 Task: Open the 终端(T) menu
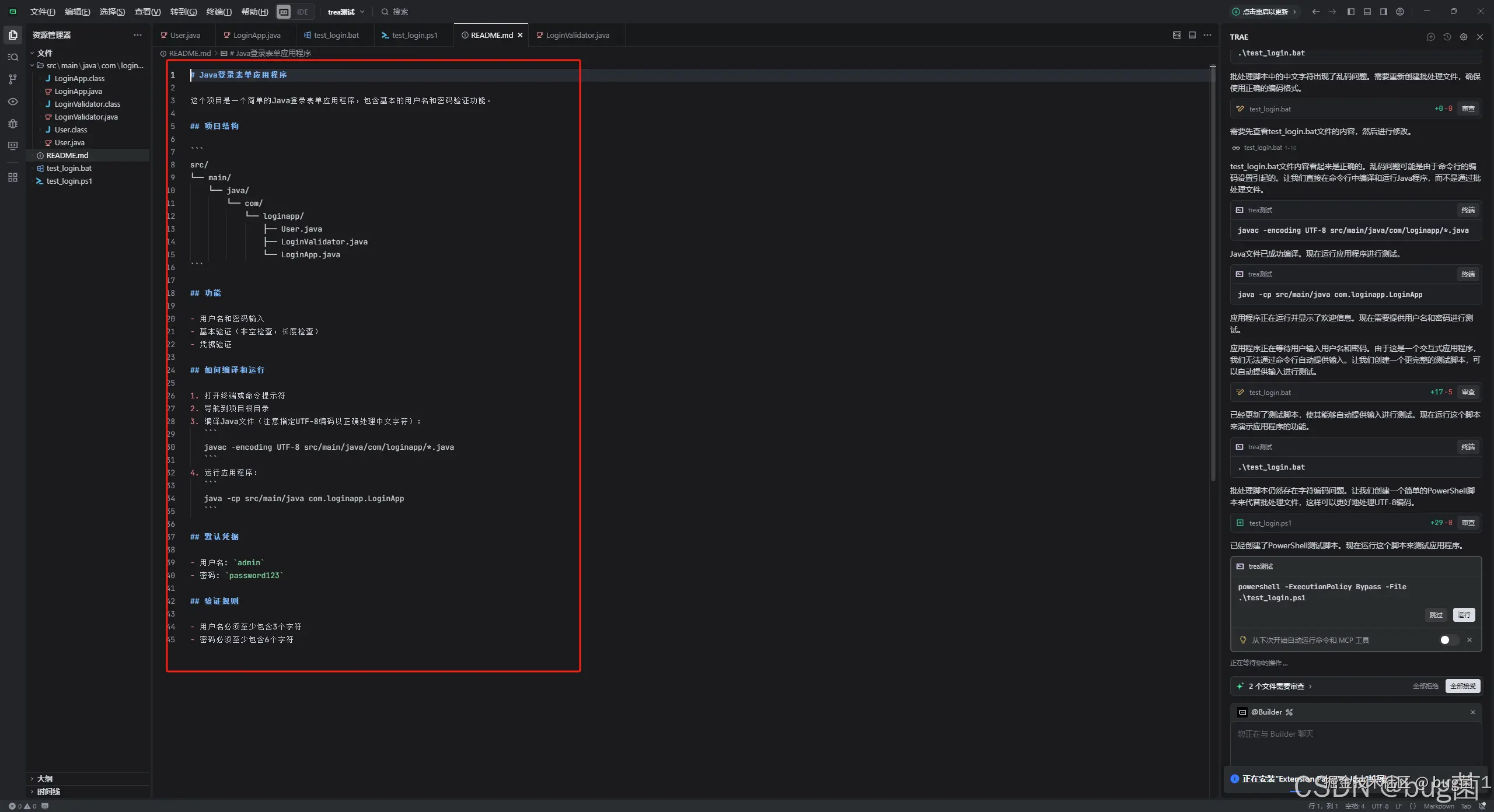[219, 12]
